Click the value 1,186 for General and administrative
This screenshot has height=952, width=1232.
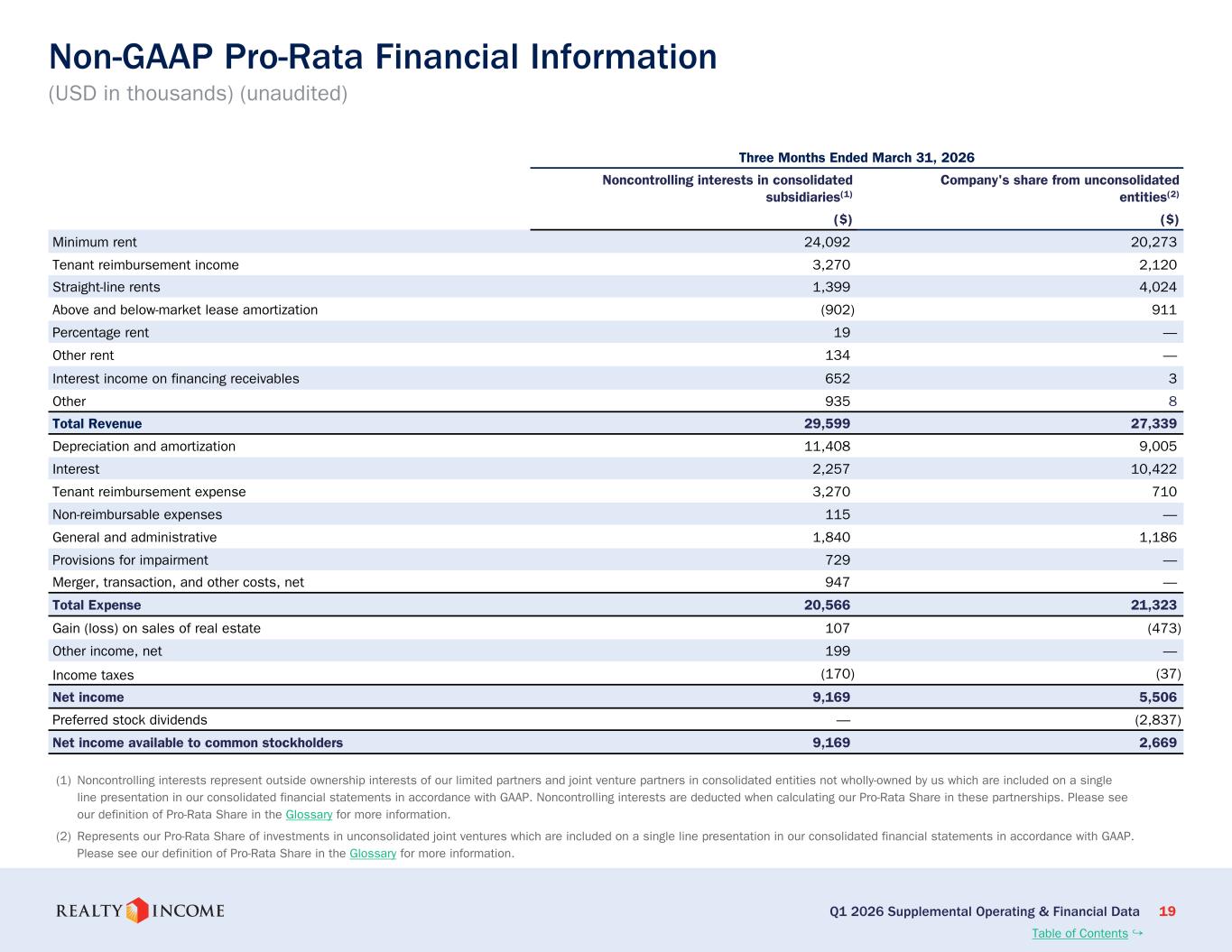(x=1158, y=537)
